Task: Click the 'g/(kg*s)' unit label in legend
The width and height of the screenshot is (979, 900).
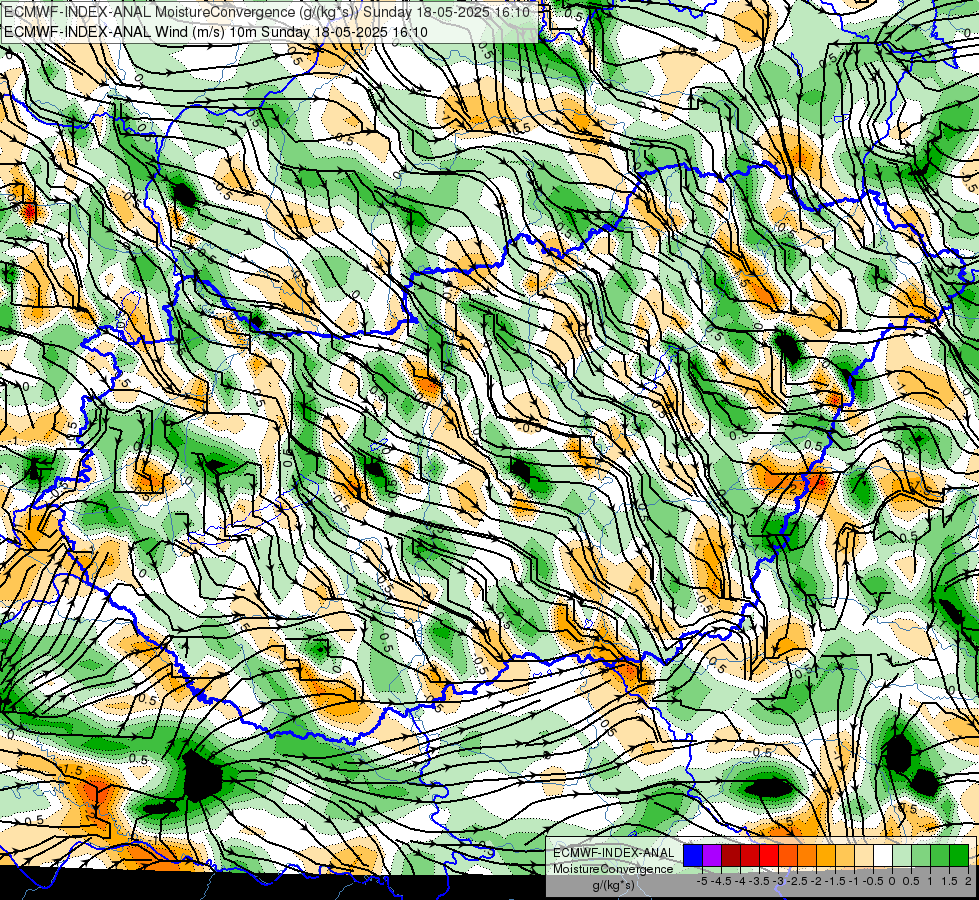Action: click(614, 886)
